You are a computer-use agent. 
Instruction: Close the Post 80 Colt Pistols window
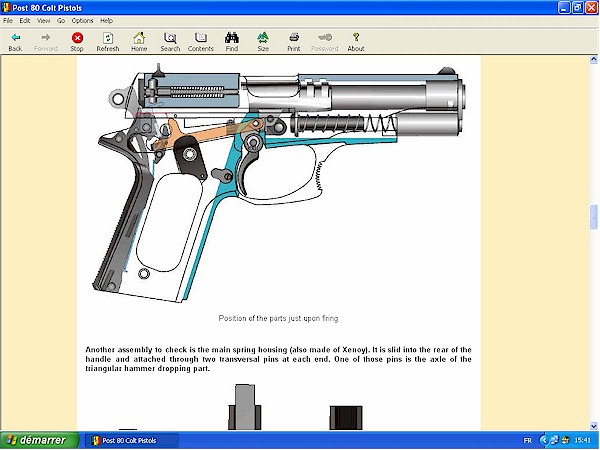pyautogui.click(x=591, y=8)
